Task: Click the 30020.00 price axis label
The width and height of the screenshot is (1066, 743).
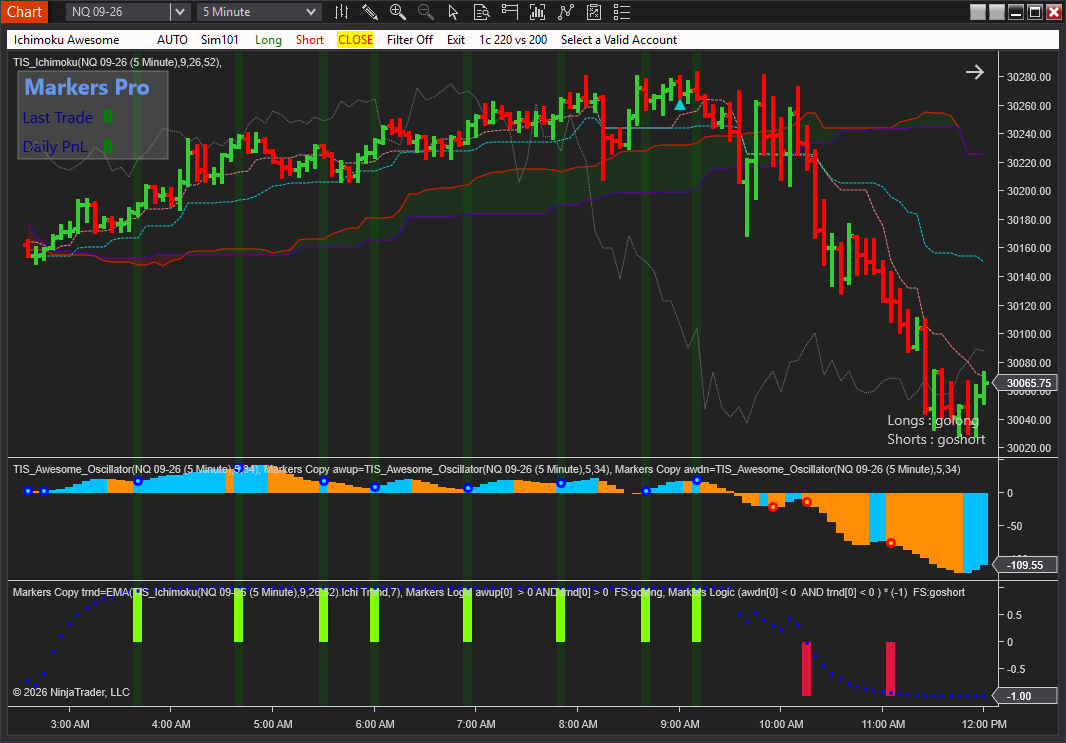Action: pos(1029,448)
